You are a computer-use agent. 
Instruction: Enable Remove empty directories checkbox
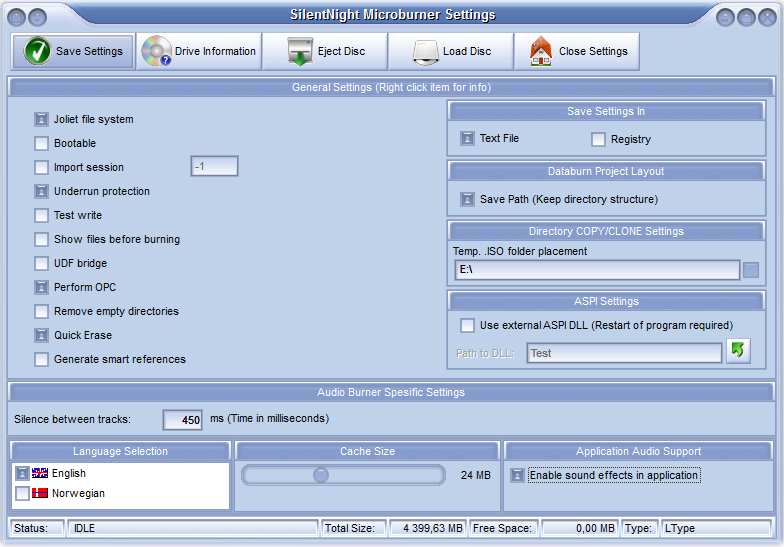tap(42, 312)
